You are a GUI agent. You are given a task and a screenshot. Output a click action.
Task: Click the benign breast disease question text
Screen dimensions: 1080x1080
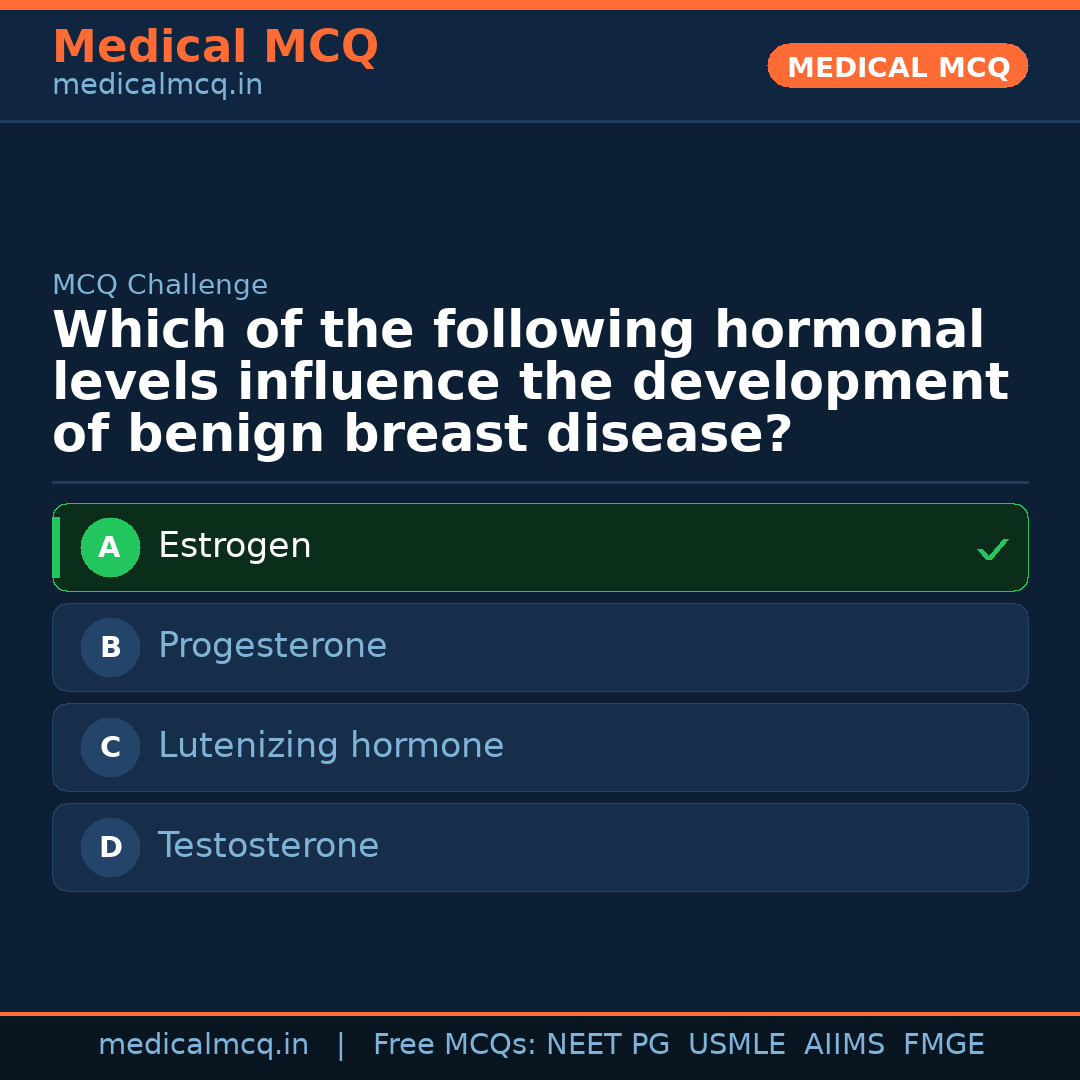(x=530, y=383)
